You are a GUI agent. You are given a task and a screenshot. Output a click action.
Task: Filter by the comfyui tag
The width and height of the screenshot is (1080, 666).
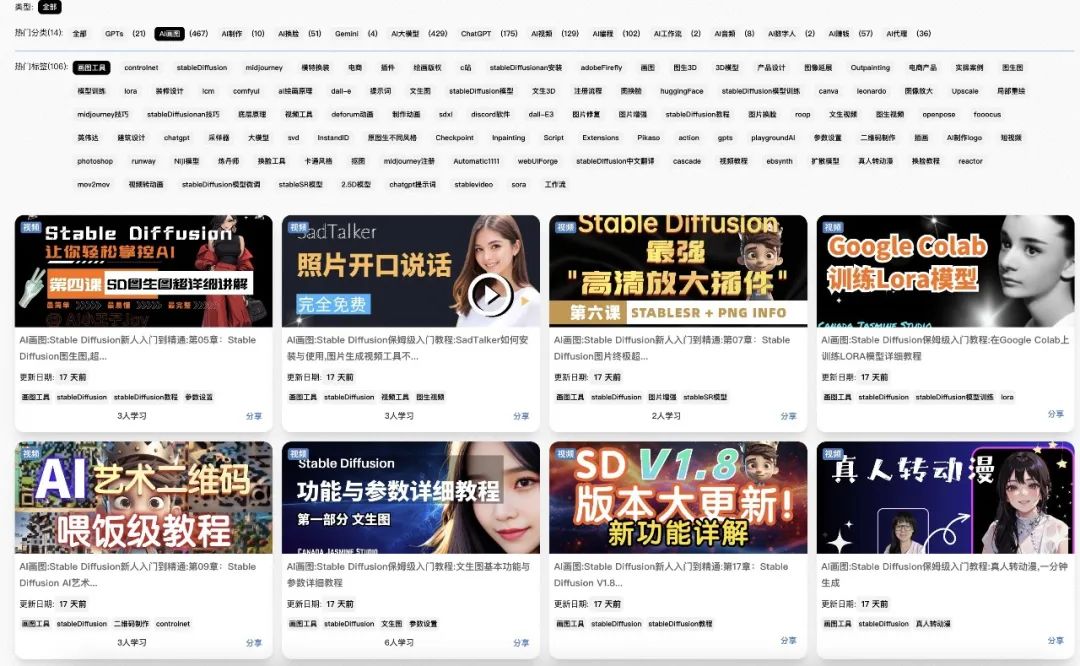click(246, 91)
